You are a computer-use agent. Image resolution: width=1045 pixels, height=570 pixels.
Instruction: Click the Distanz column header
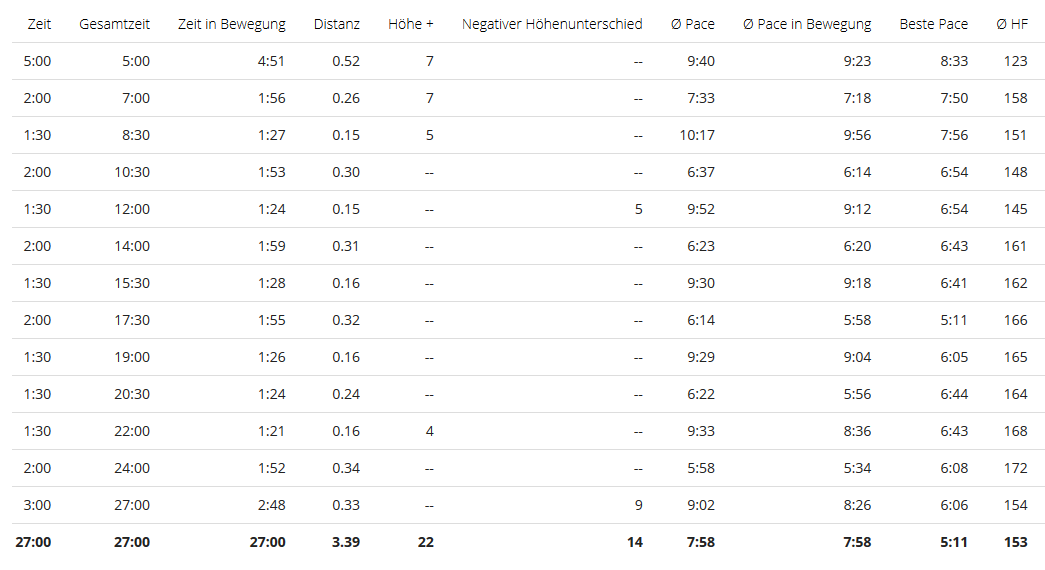click(336, 24)
